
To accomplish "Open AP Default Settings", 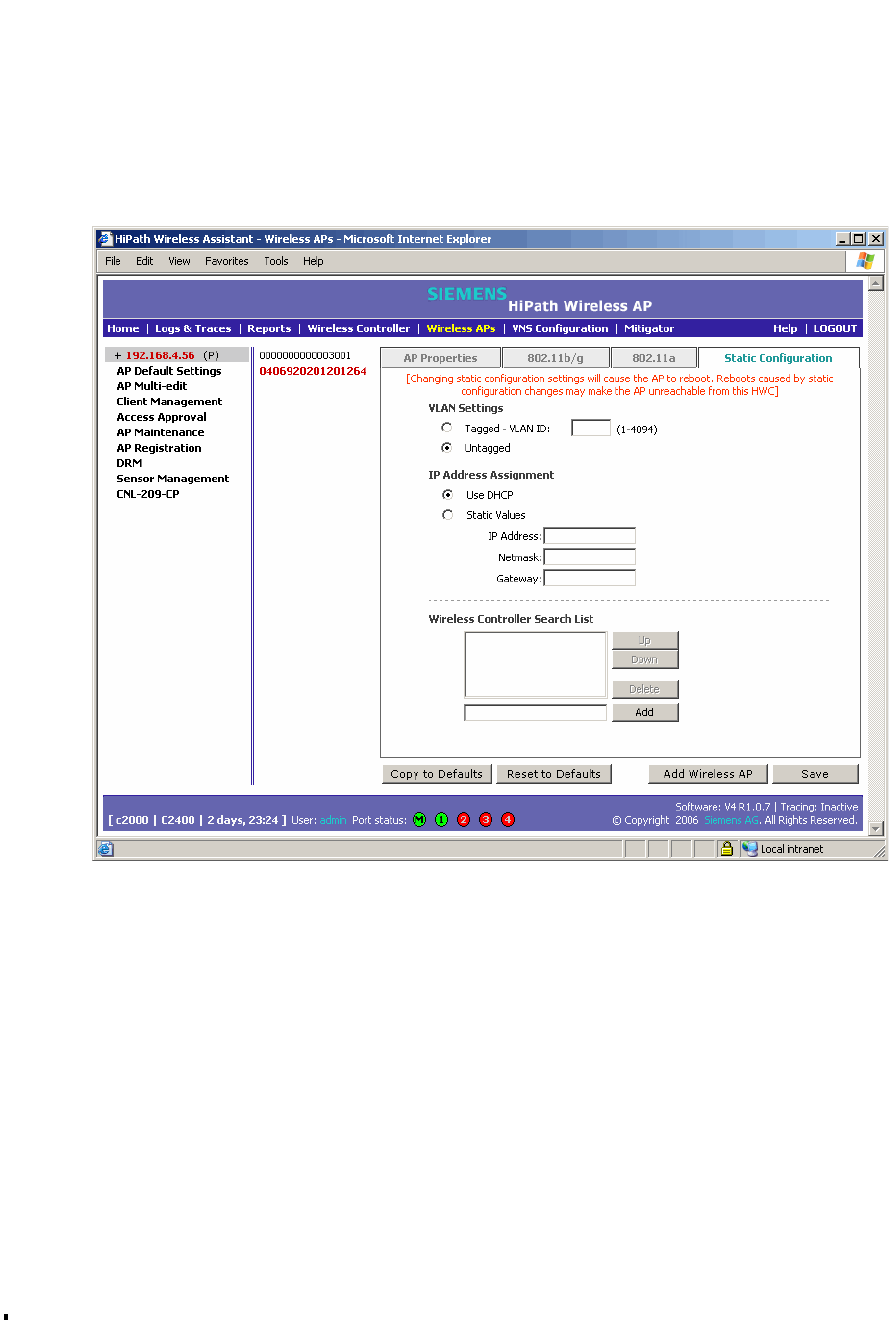I will tap(169, 371).
